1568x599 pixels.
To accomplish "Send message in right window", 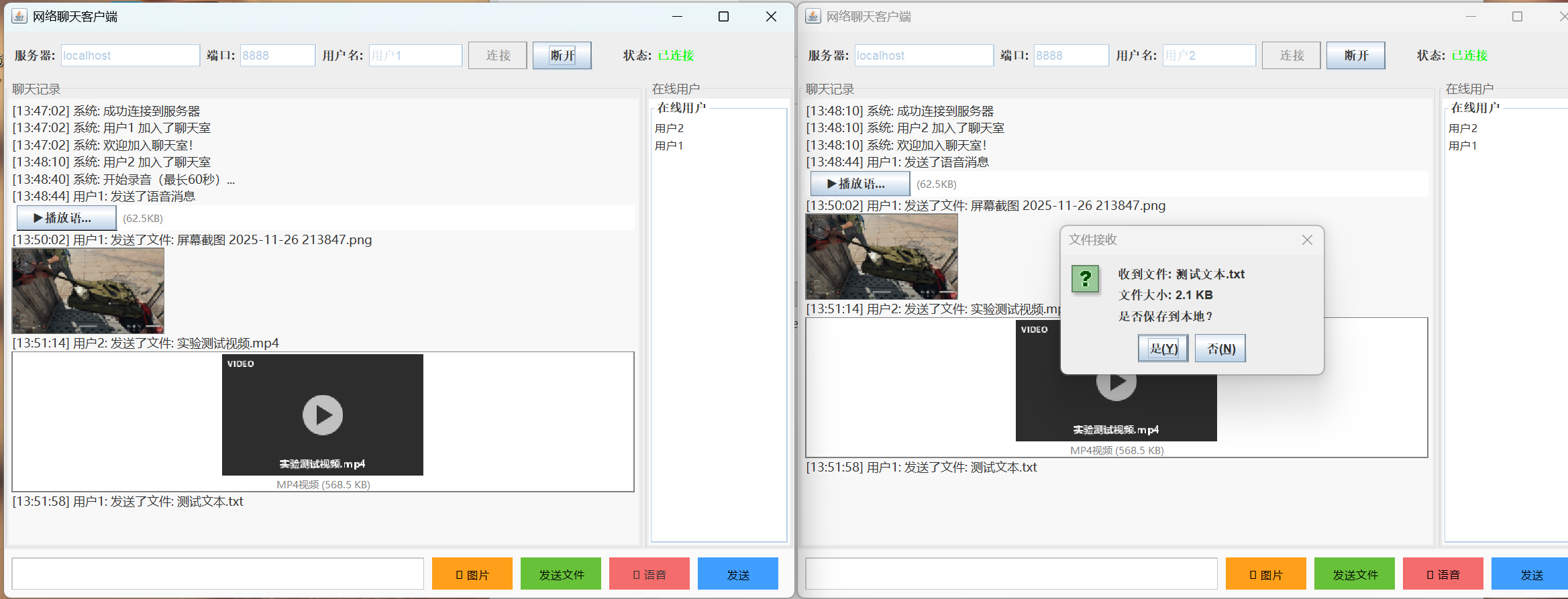I will pos(1531,574).
